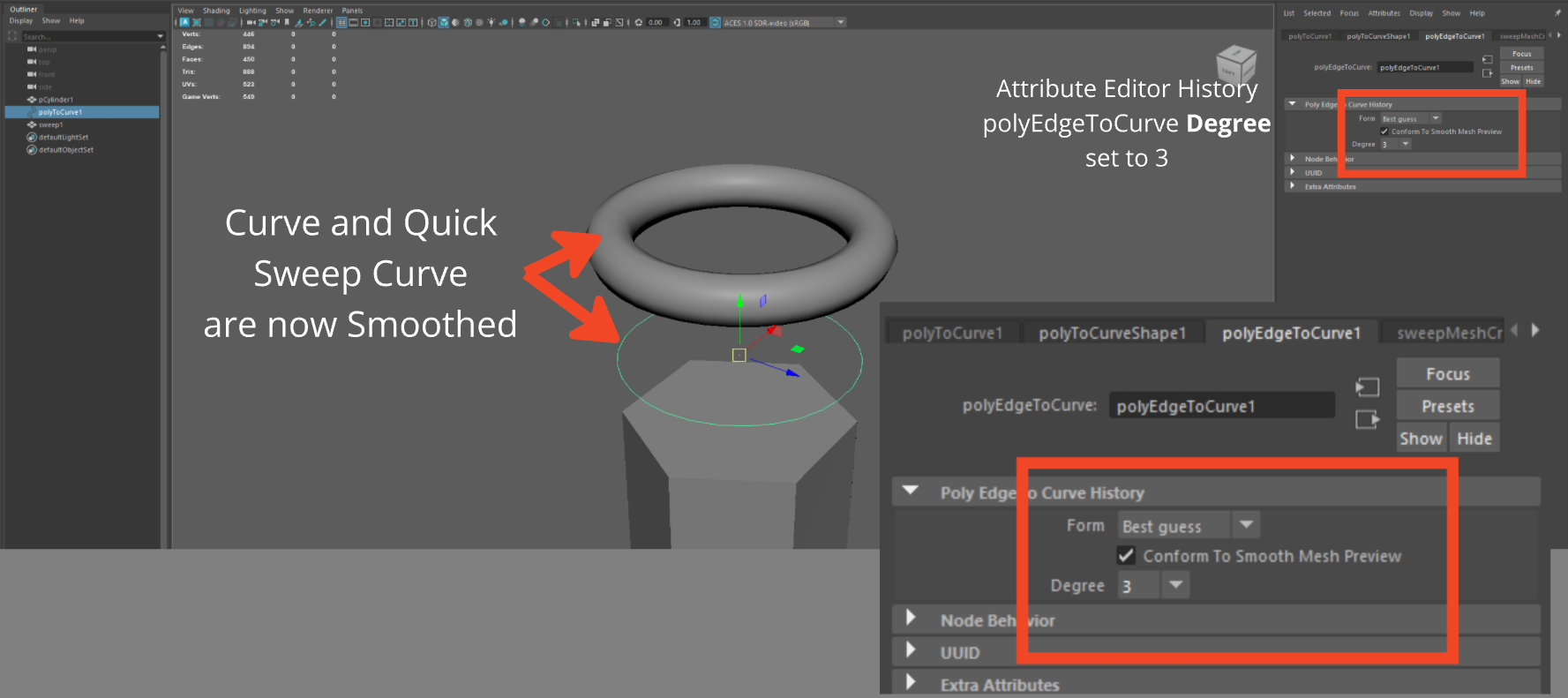Click the Outliner search field
The height and width of the screenshot is (698, 1568).
coord(88,36)
